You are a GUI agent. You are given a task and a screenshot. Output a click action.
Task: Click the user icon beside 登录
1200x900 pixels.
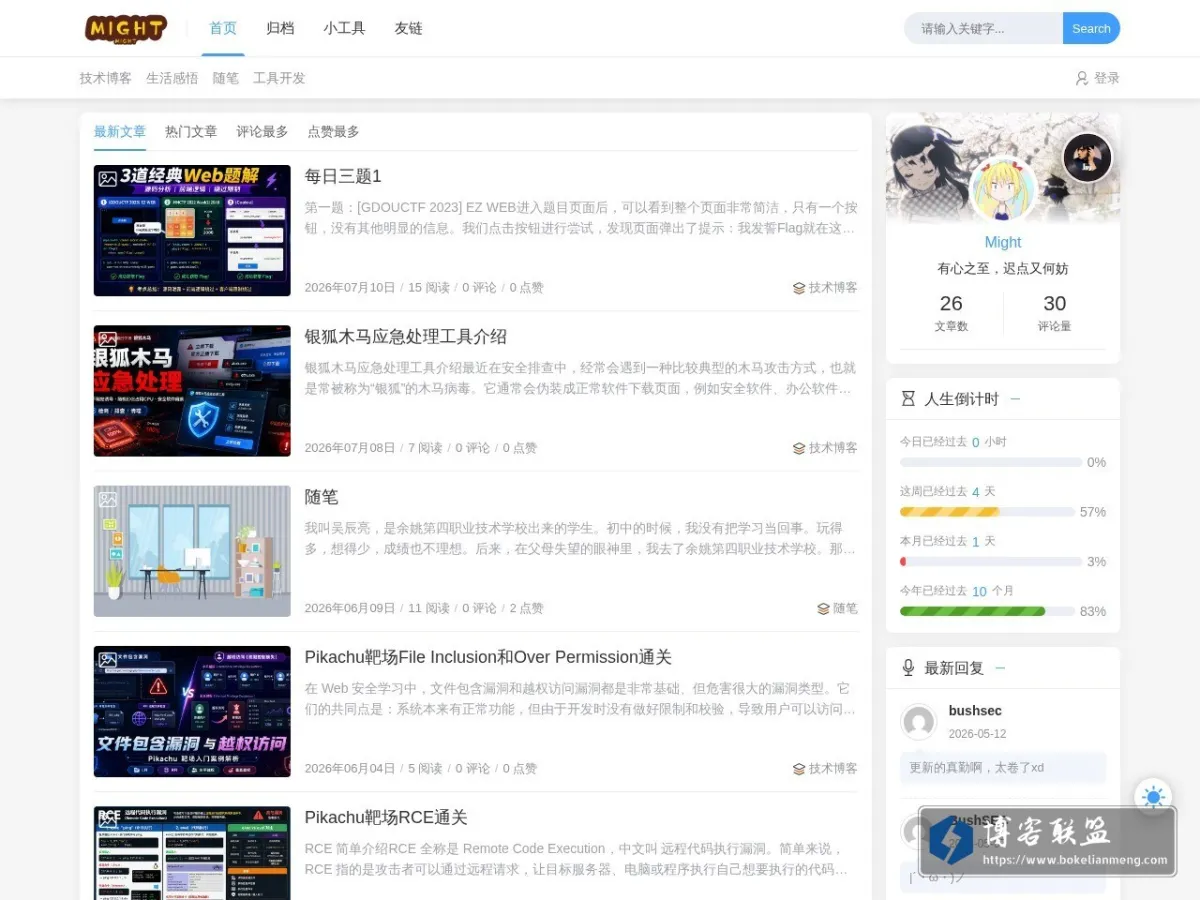(1081, 78)
